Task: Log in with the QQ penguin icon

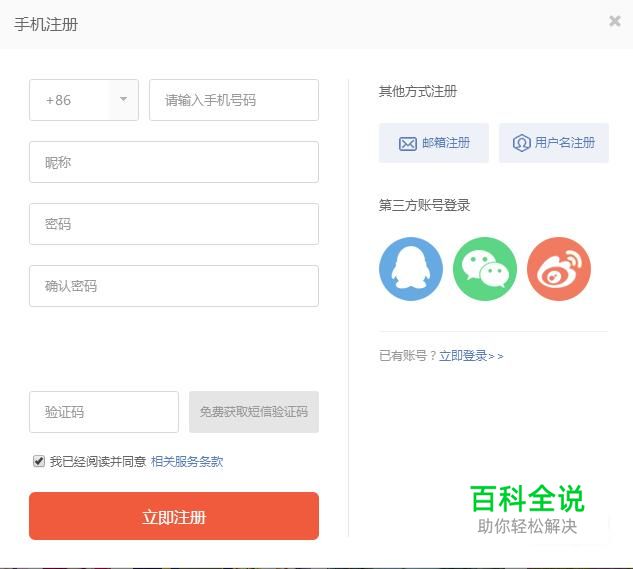Action: tap(411, 269)
